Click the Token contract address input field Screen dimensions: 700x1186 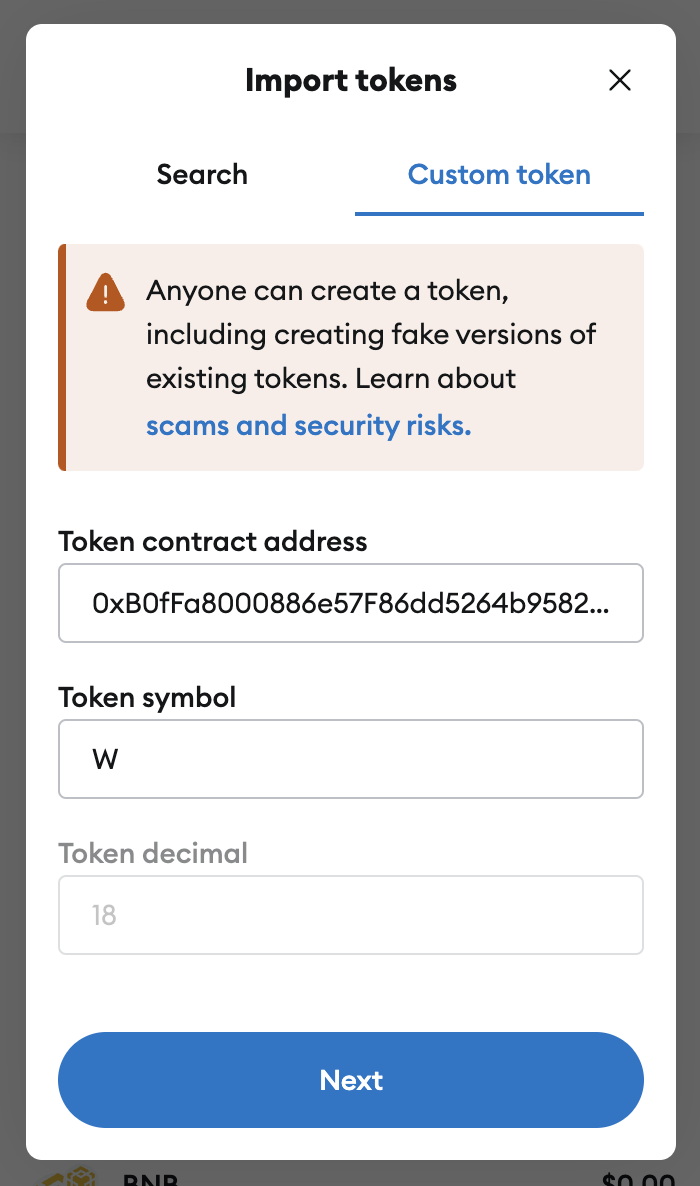(x=351, y=603)
